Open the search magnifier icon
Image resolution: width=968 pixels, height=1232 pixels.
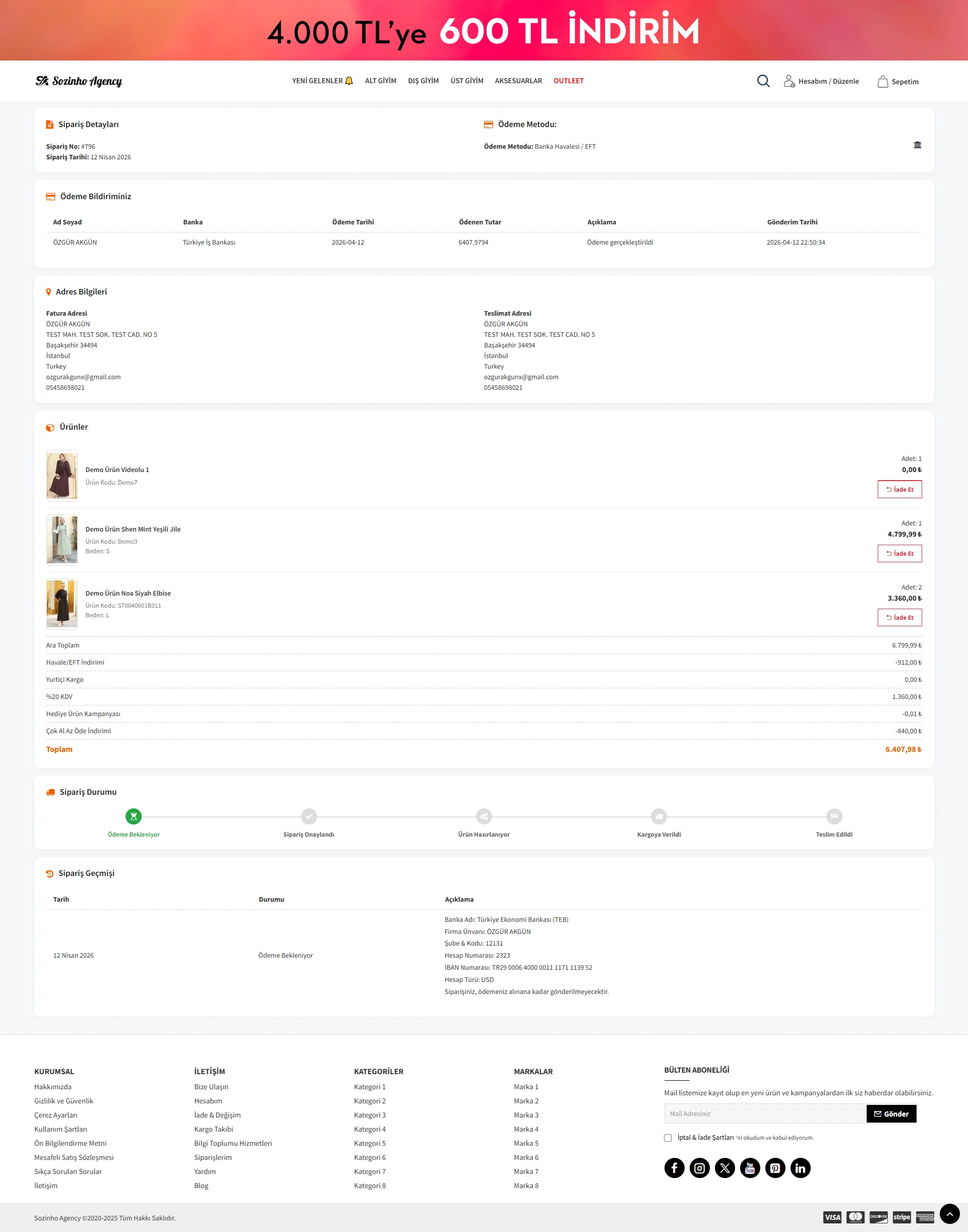[x=763, y=81]
